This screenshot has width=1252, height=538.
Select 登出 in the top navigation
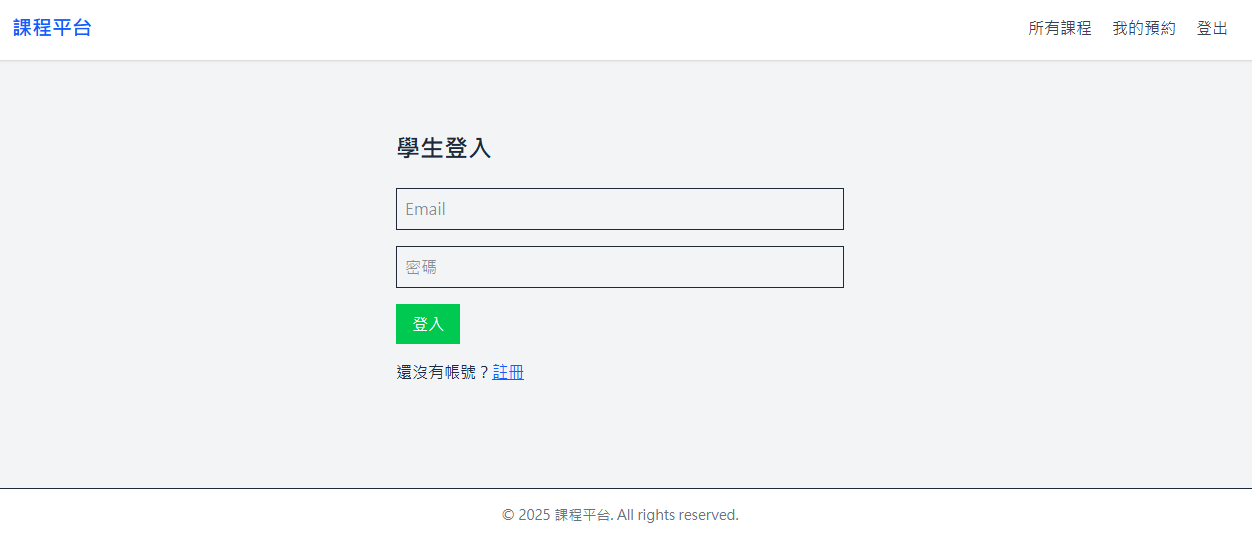click(1212, 28)
